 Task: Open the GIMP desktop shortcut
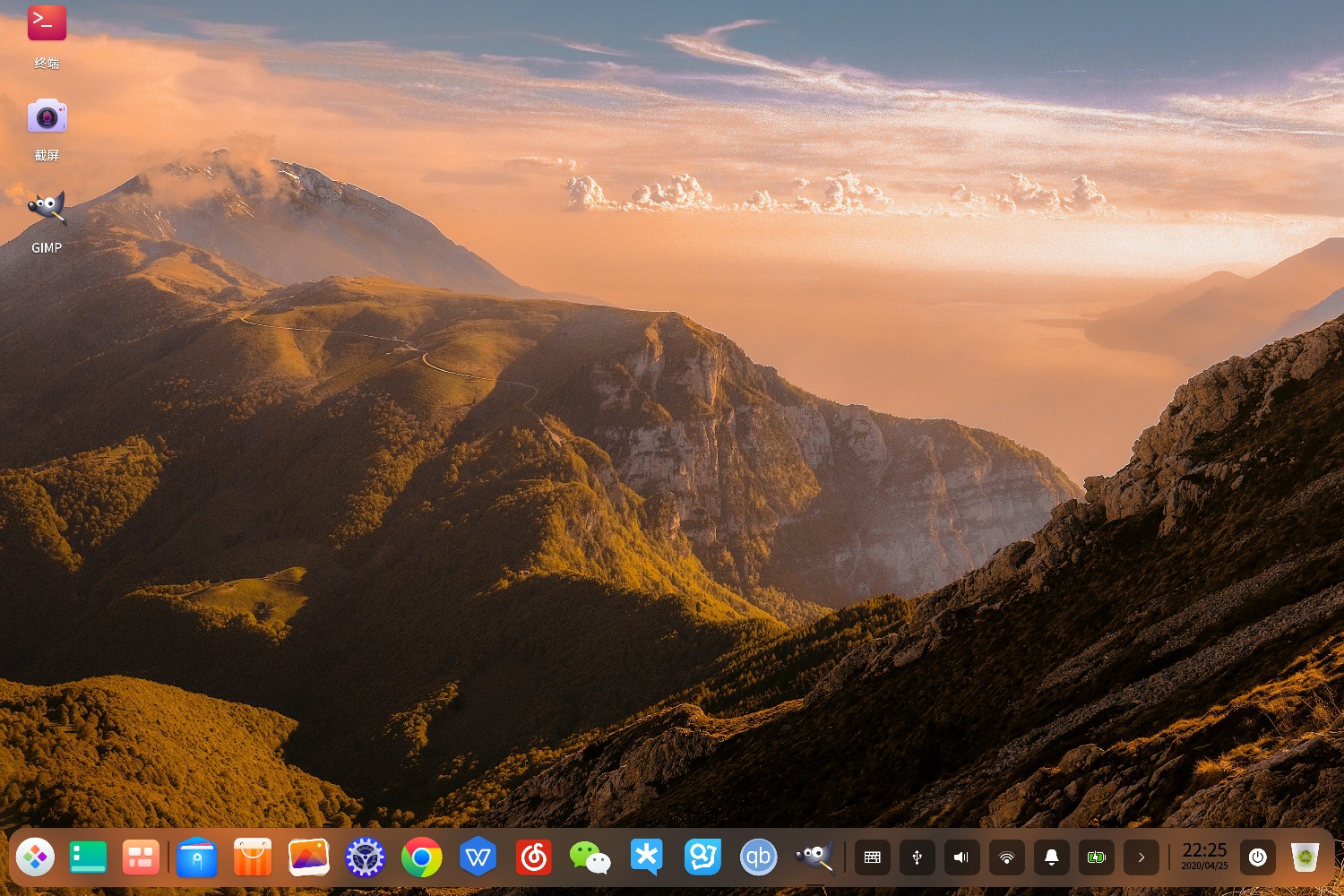[47, 209]
